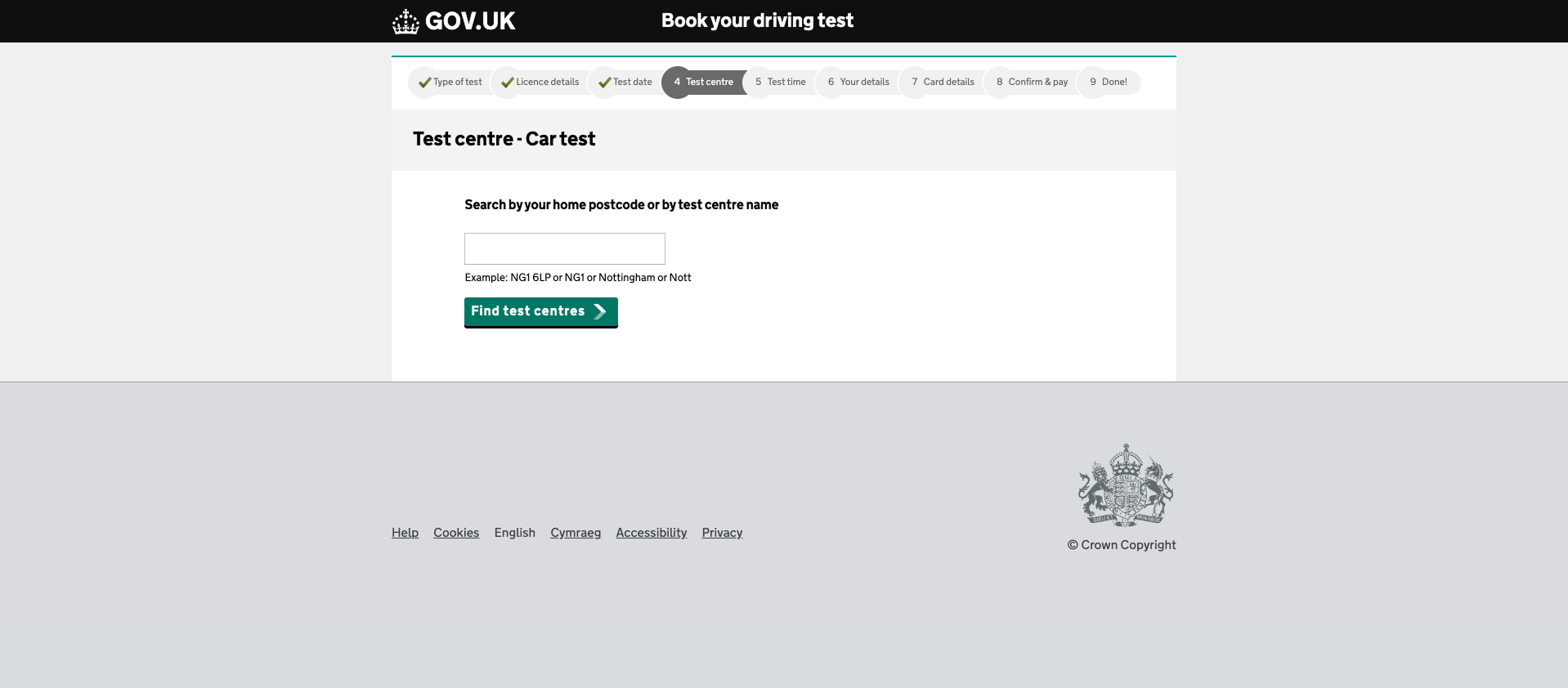Go to step 5 Test time

781,83
